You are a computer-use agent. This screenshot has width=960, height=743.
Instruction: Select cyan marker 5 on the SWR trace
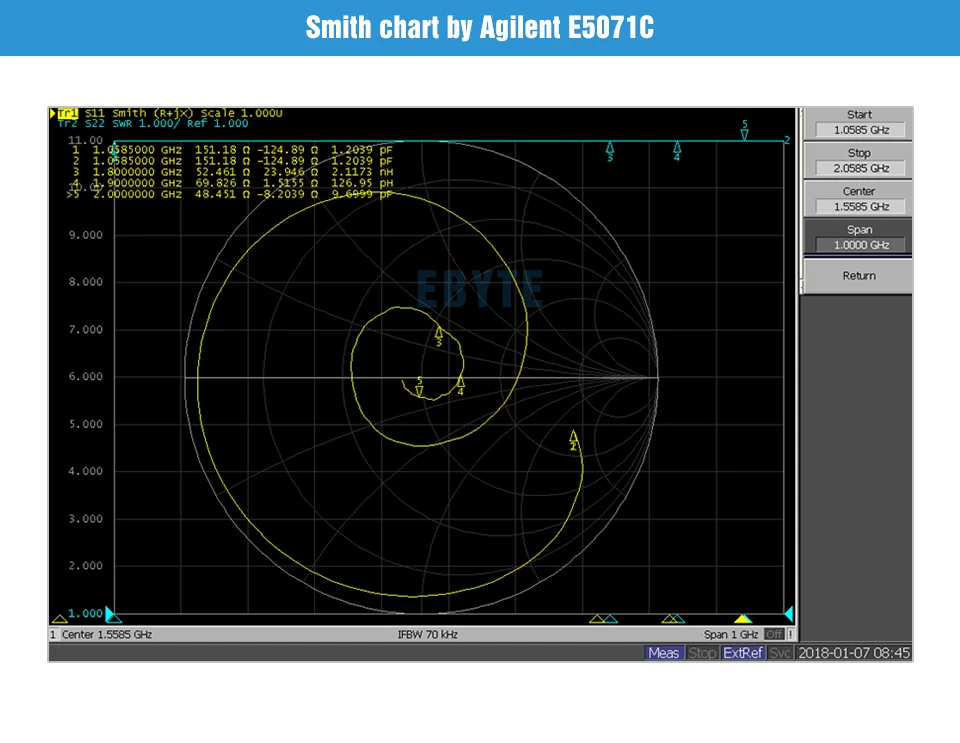(744, 130)
